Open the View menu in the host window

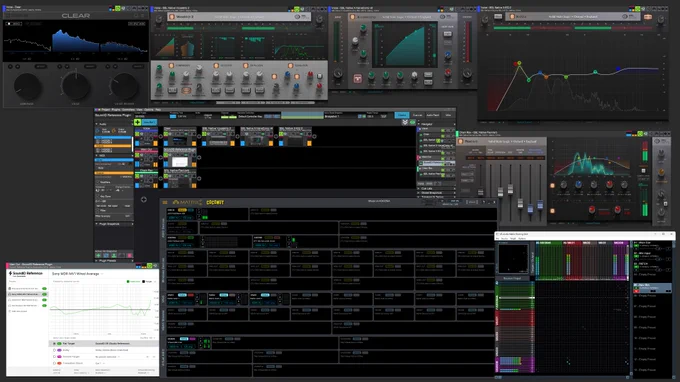click(139, 110)
